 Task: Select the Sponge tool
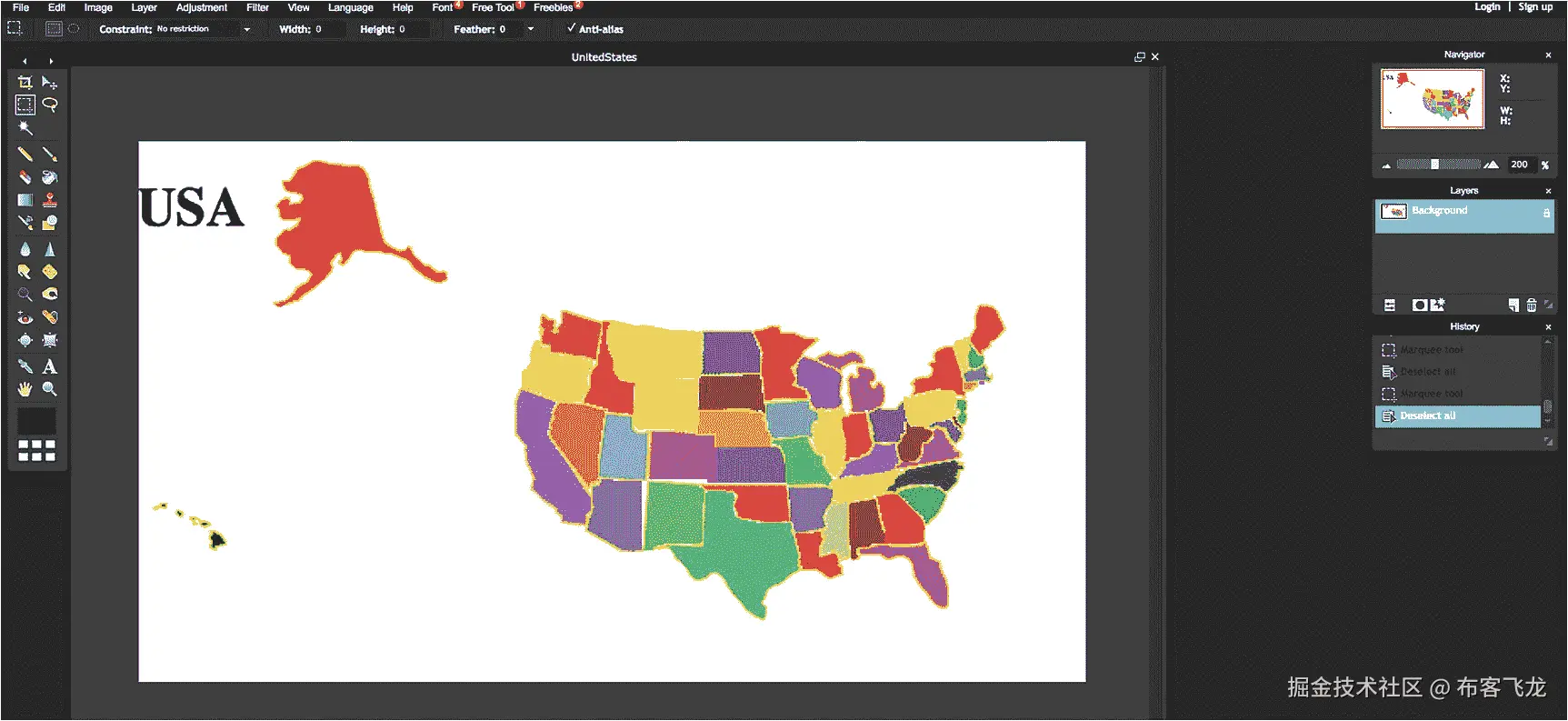tap(50, 272)
